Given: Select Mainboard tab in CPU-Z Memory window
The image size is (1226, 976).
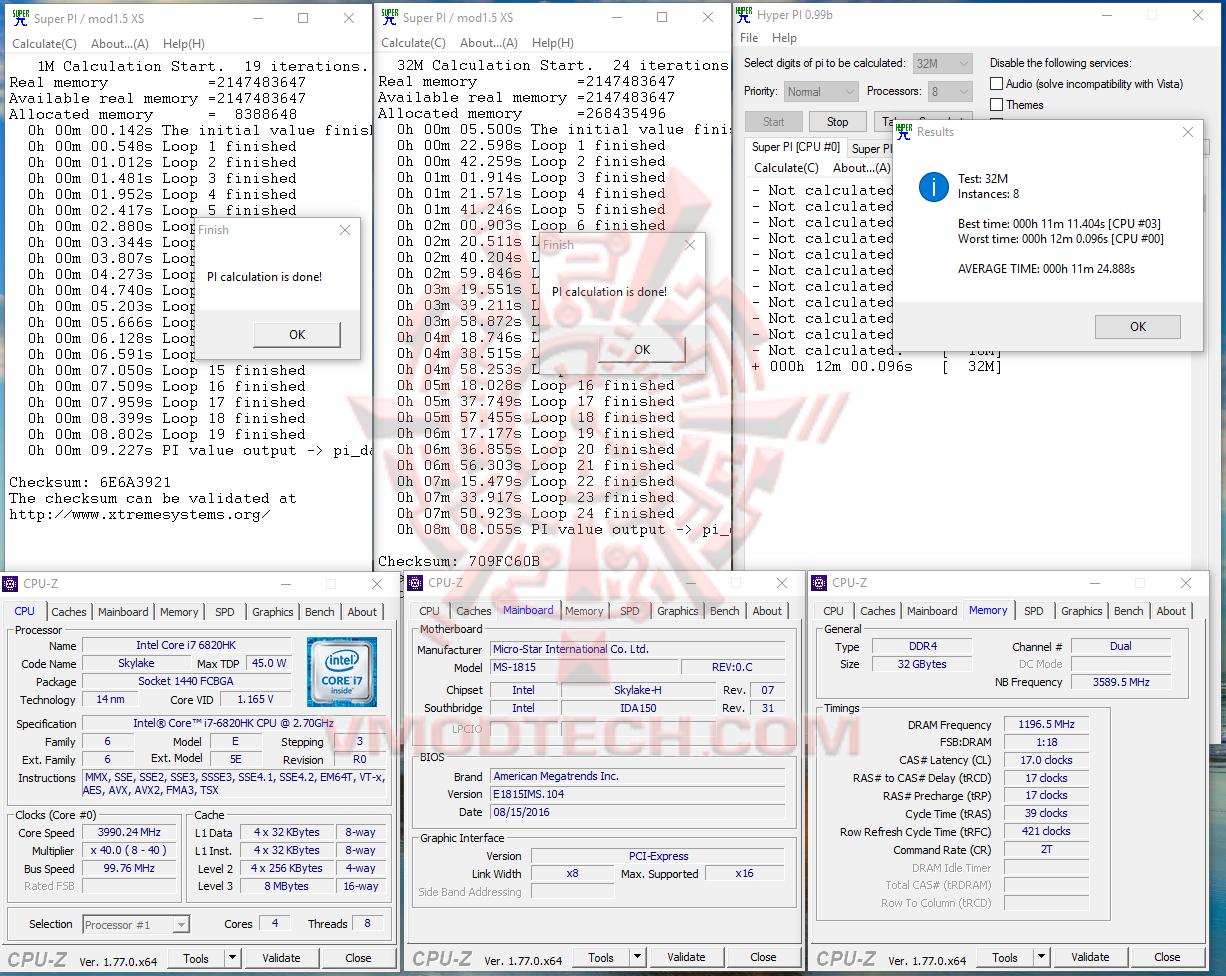Looking at the screenshot, I should (x=933, y=611).
